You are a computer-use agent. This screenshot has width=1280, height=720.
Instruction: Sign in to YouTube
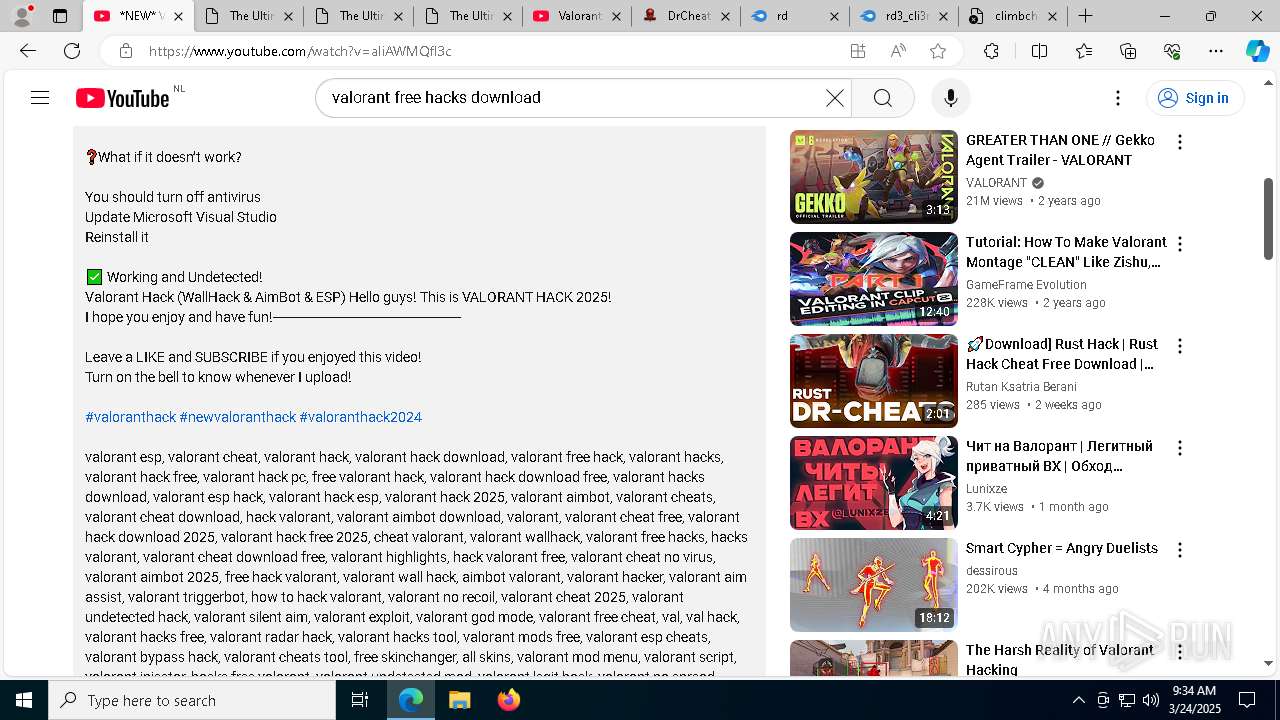[1195, 97]
